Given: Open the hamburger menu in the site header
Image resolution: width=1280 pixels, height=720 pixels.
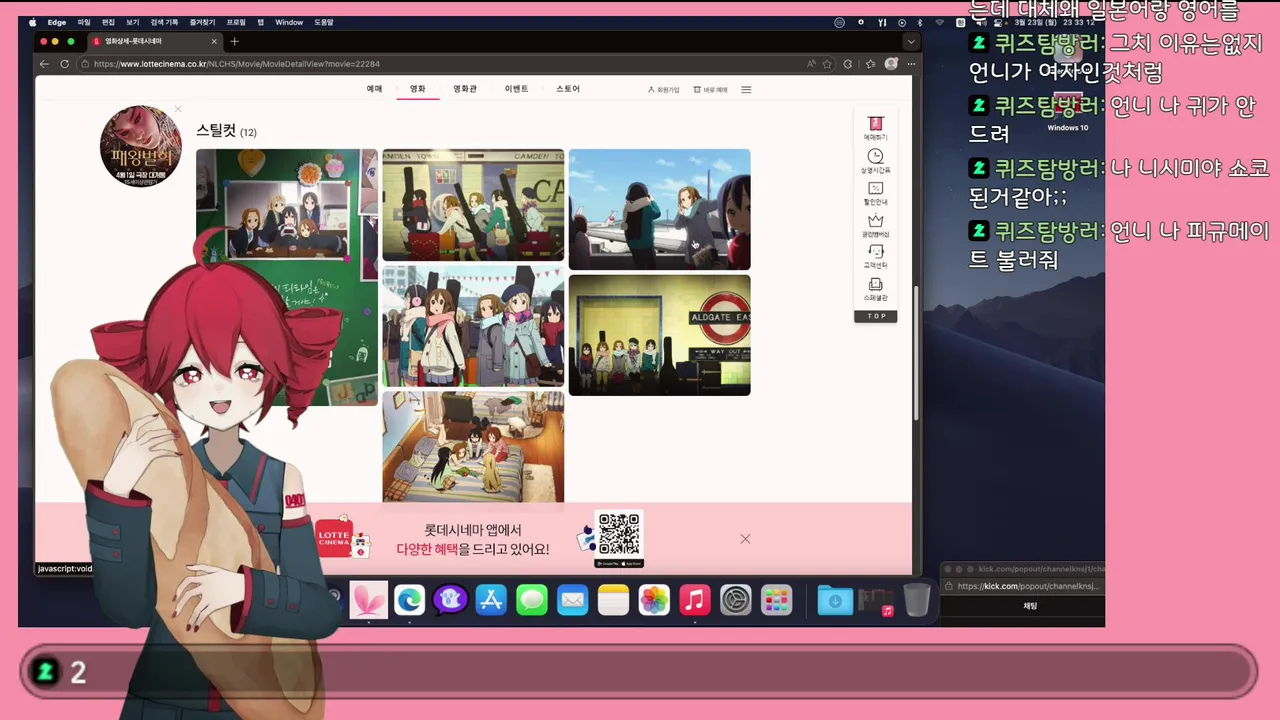Looking at the screenshot, I should [x=746, y=89].
